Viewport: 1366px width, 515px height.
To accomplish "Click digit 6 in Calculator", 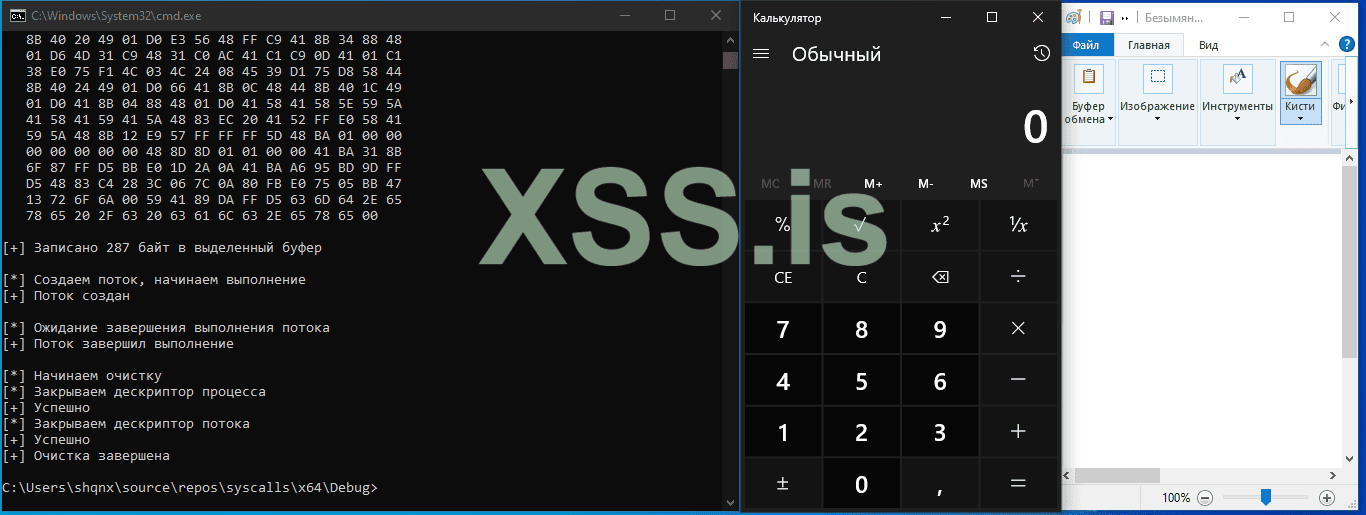I will pos(939,381).
